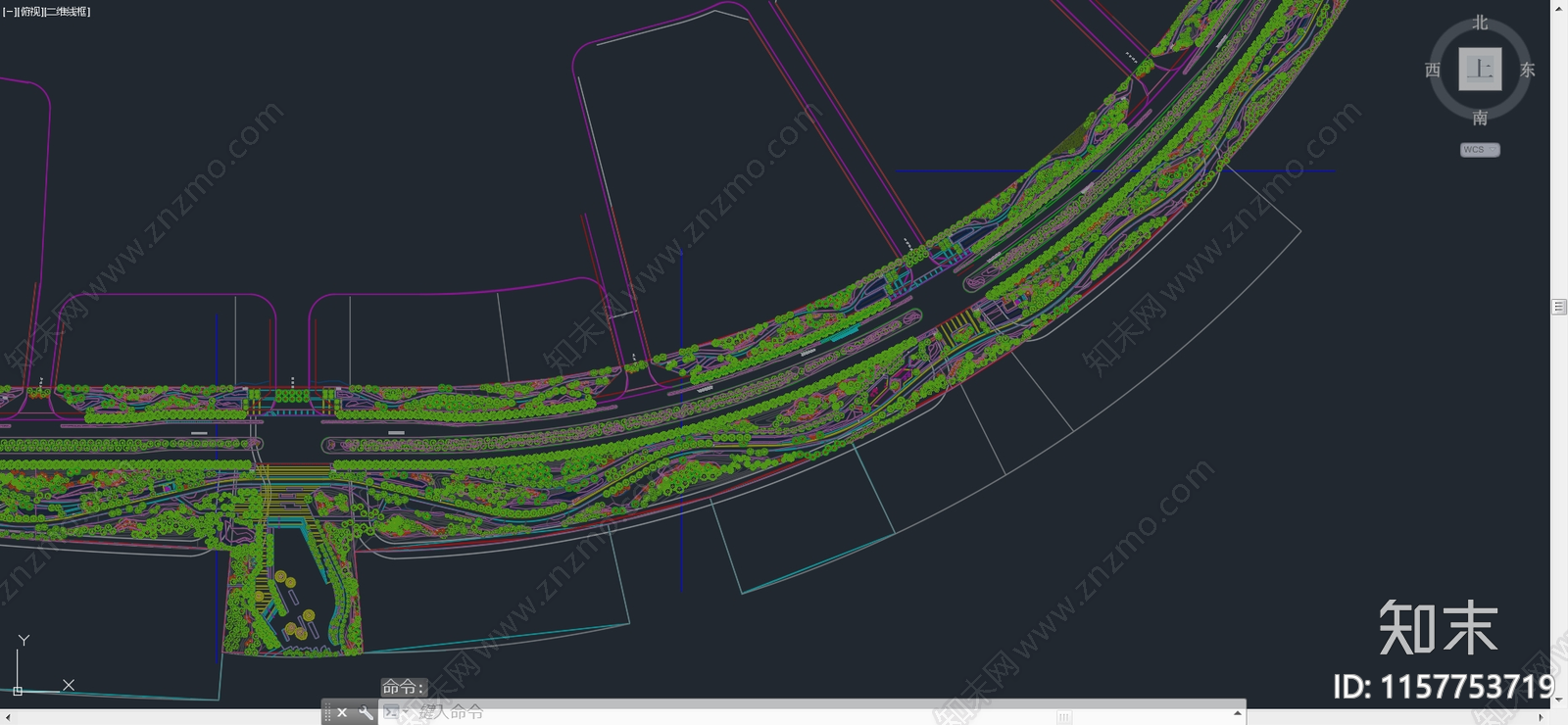Expand command history with the up arrow
1568x725 pixels.
pyautogui.click(x=1238, y=712)
